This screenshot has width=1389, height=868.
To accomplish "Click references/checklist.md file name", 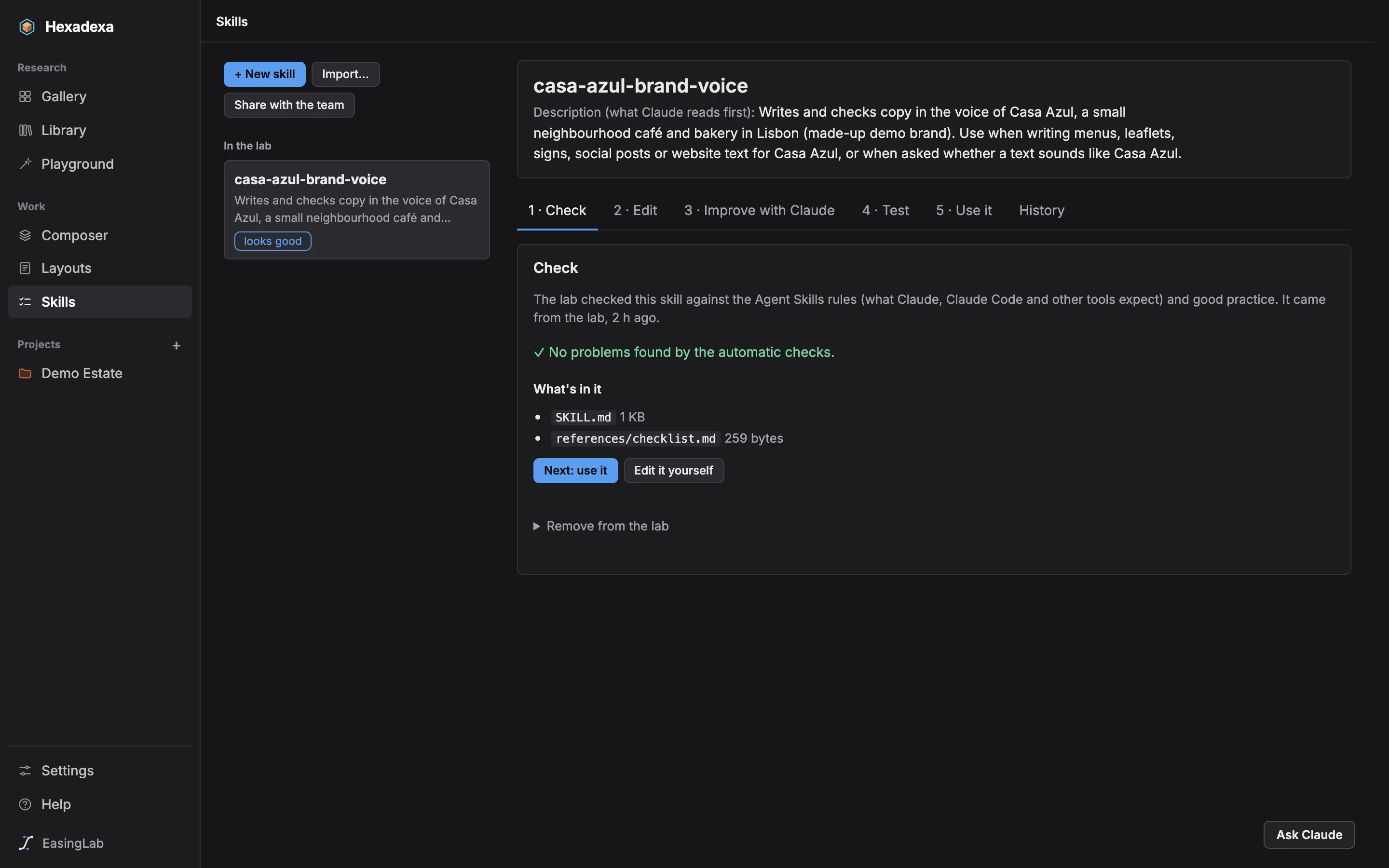I will (635, 439).
